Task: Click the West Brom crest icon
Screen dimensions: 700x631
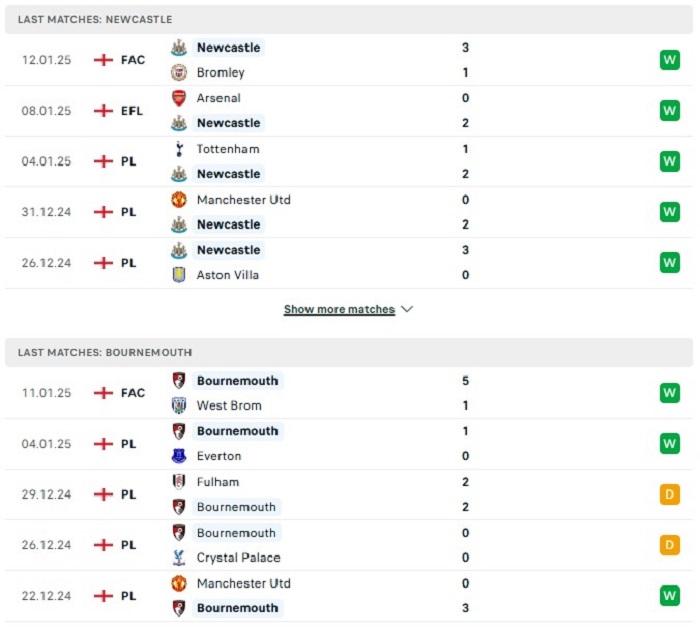Action: point(179,405)
